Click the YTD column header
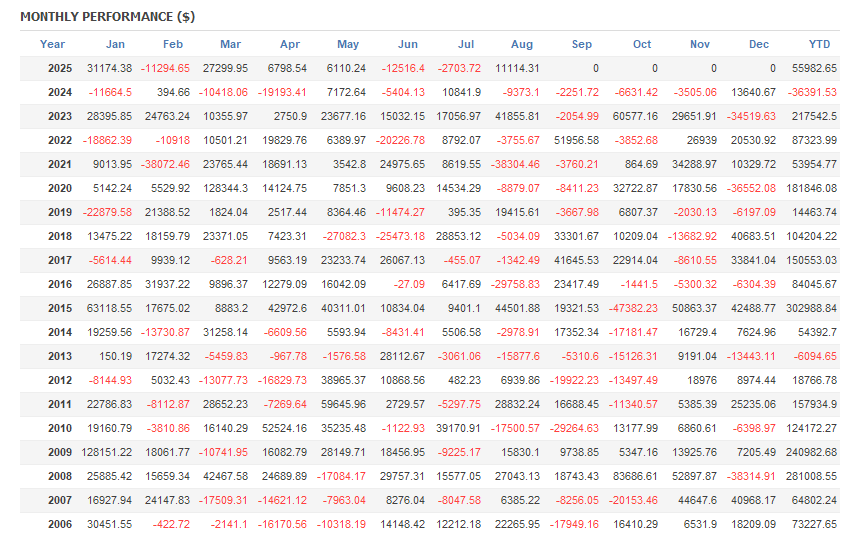 (x=819, y=44)
